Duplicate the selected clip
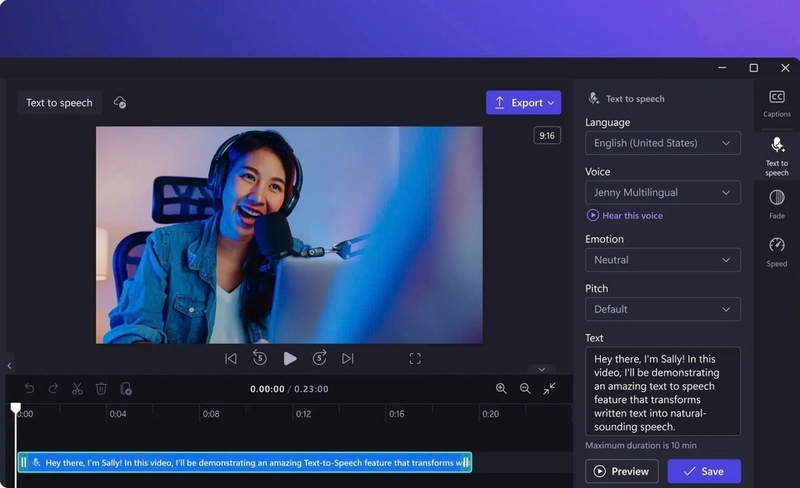The height and width of the screenshot is (488, 800). click(x=126, y=389)
